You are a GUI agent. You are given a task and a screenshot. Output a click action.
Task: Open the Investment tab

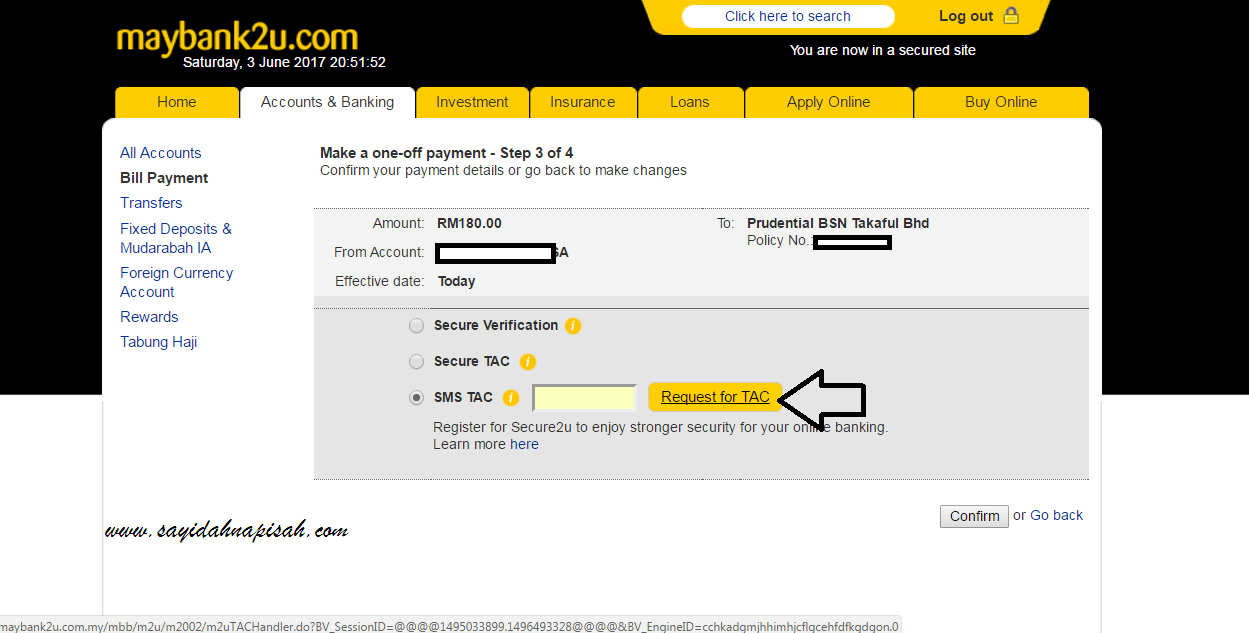tap(472, 102)
